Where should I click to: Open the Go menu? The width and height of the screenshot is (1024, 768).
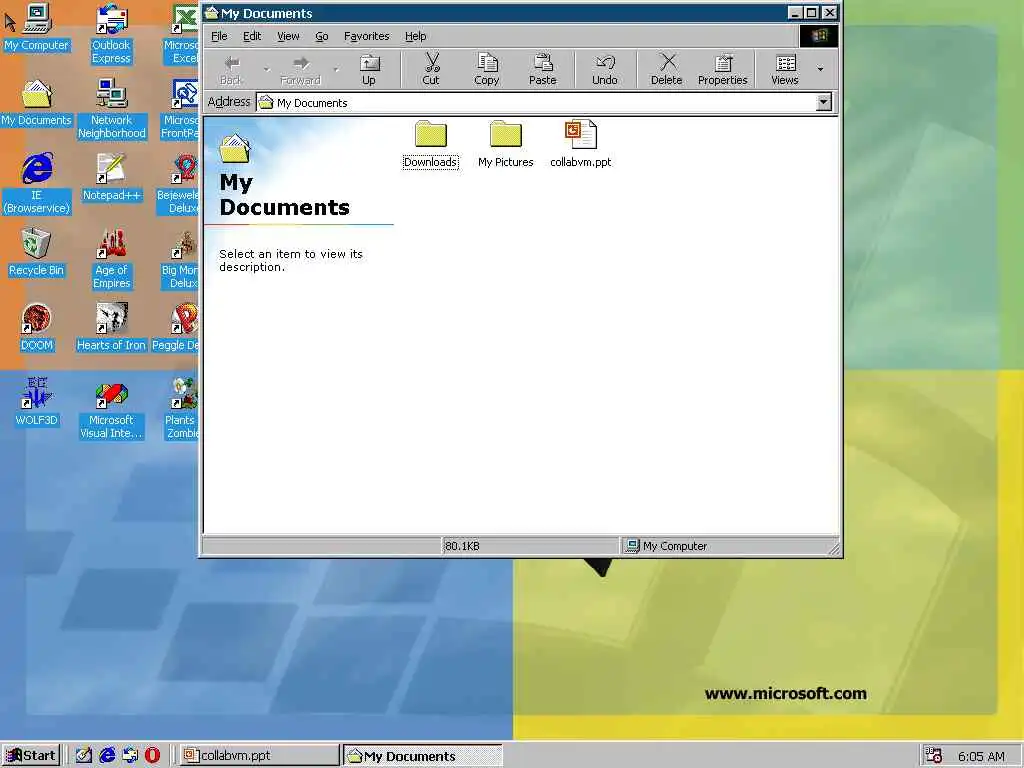(x=322, y=36)
